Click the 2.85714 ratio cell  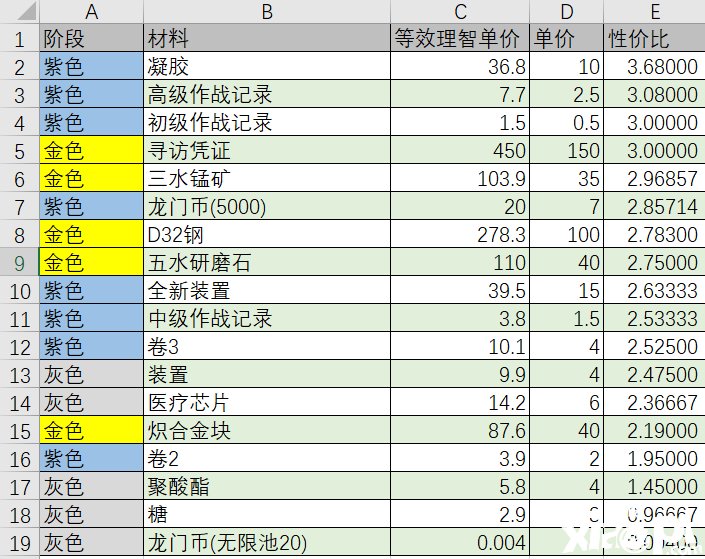coord(655,206)
